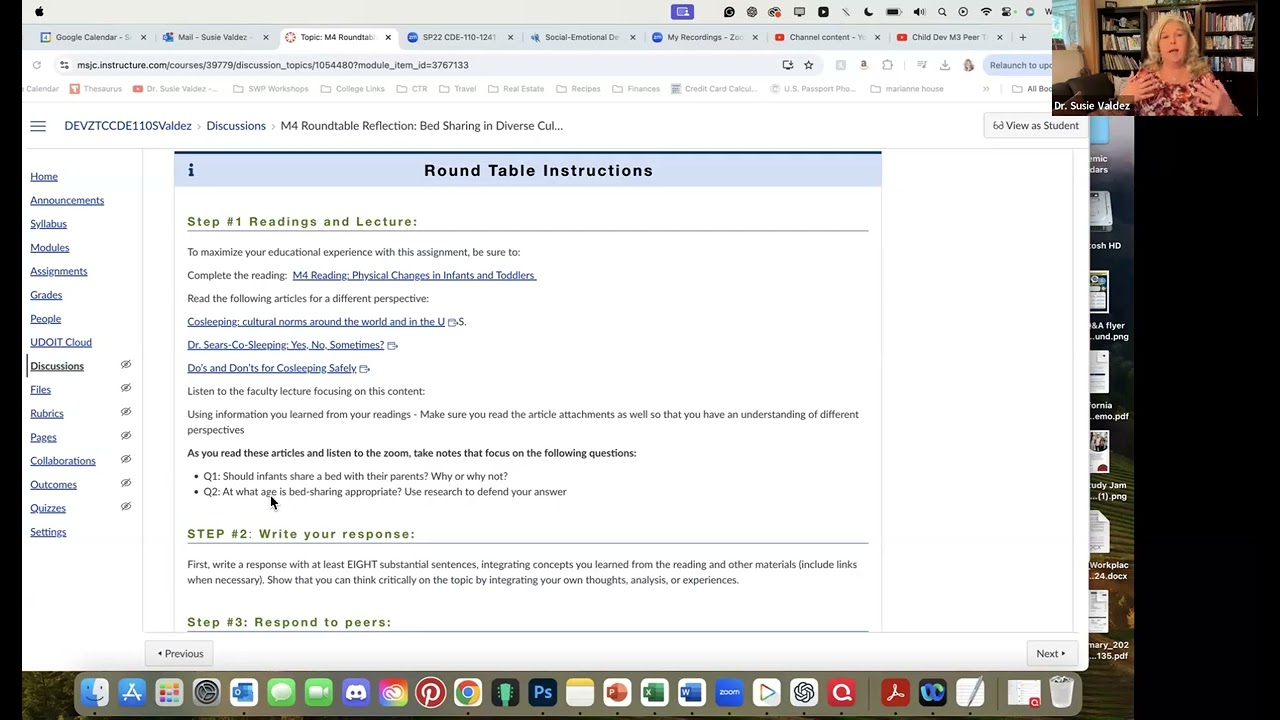Open Real Estate bookmark folder
1280x720 pixels.
516,89
